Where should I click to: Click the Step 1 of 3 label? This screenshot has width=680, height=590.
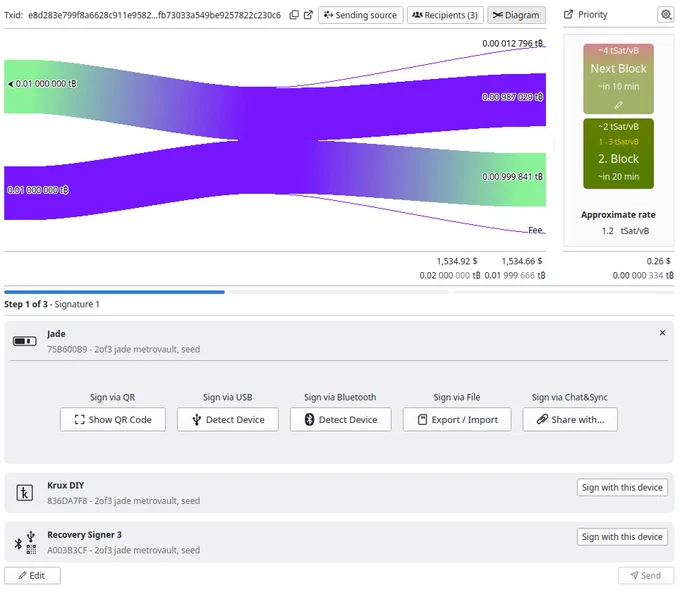[x=26, y=304]
